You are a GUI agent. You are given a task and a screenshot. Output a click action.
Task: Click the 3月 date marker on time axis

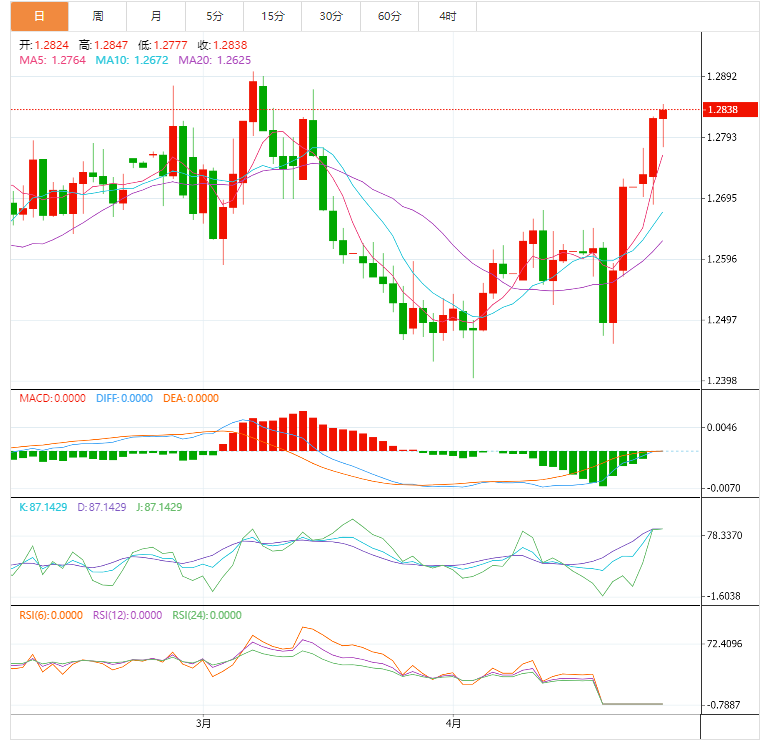(x=203, y=722)
